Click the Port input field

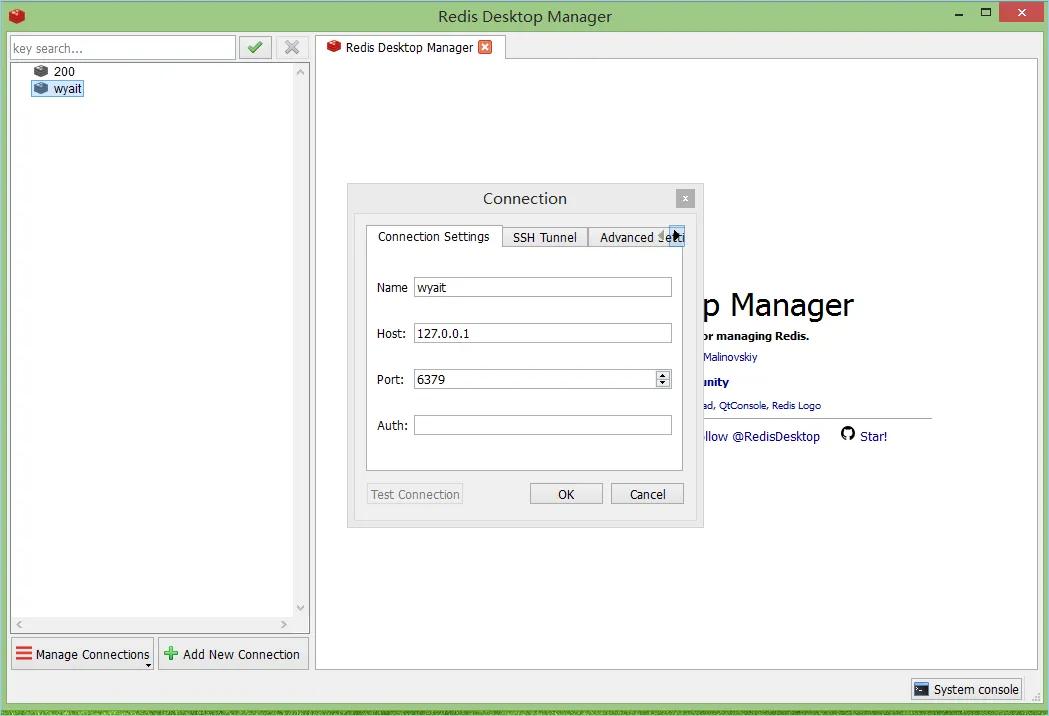(x=535, y=379)
